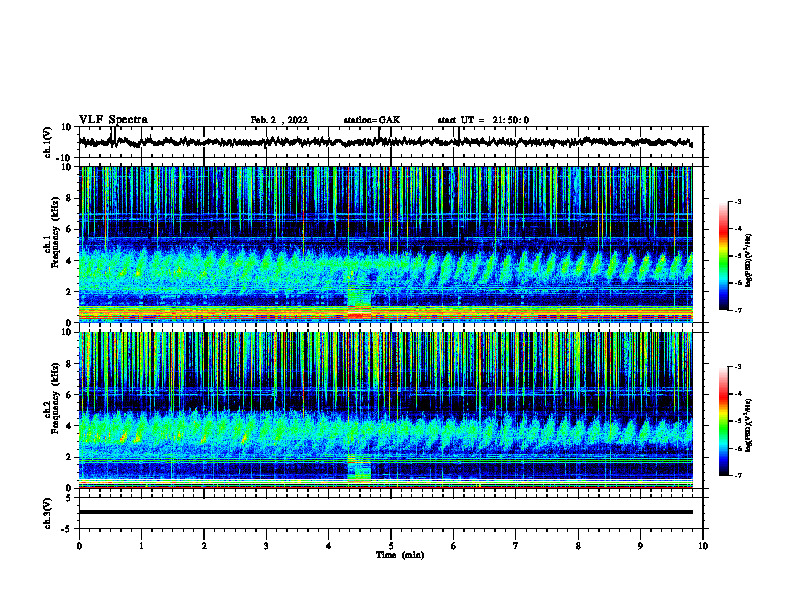The height and width of the screenshot is (612, 792).
Task: Click the ch.1 voltage waveform trace
Action: (x=385, y=142)
